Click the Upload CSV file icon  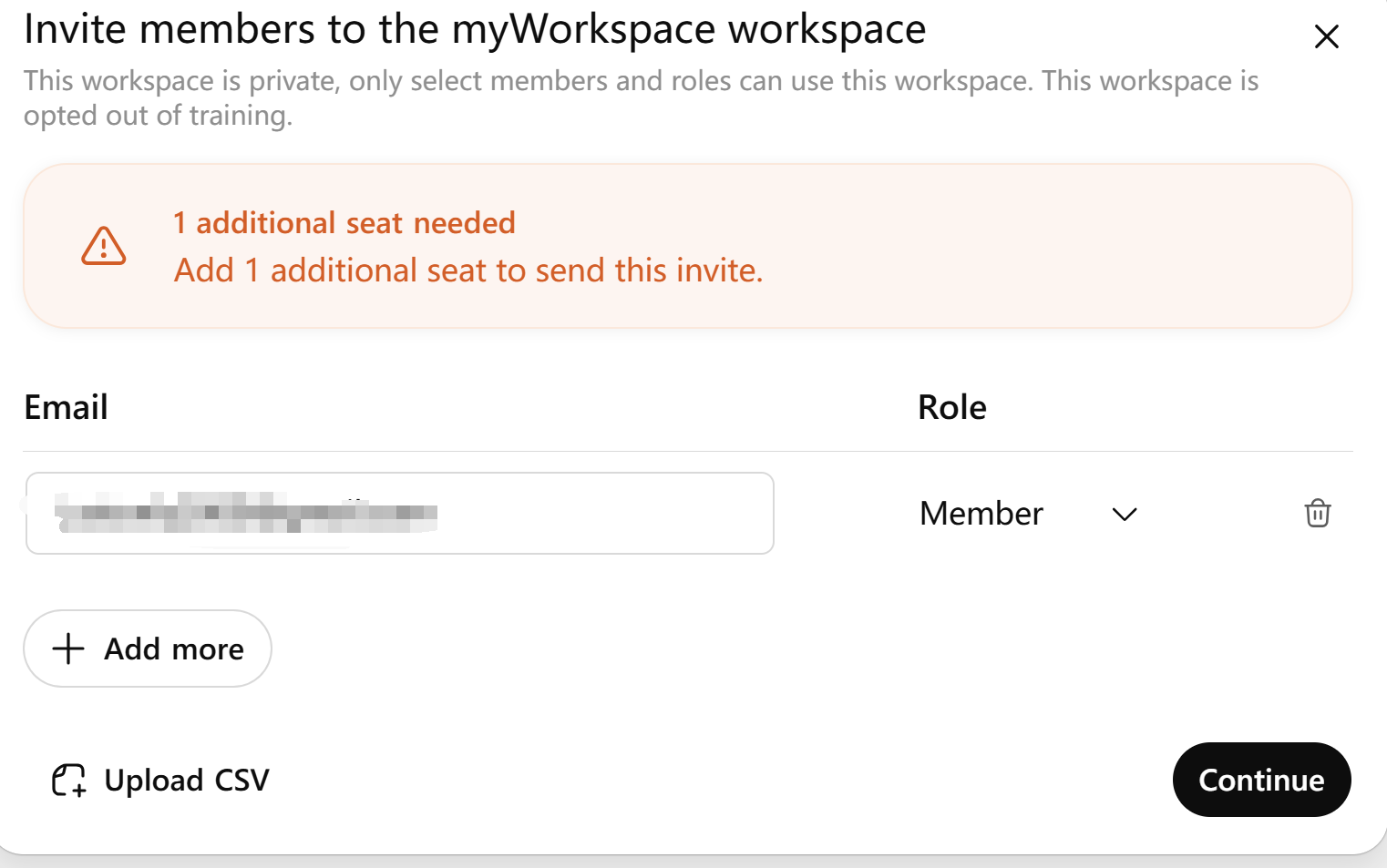pos(68,781)
